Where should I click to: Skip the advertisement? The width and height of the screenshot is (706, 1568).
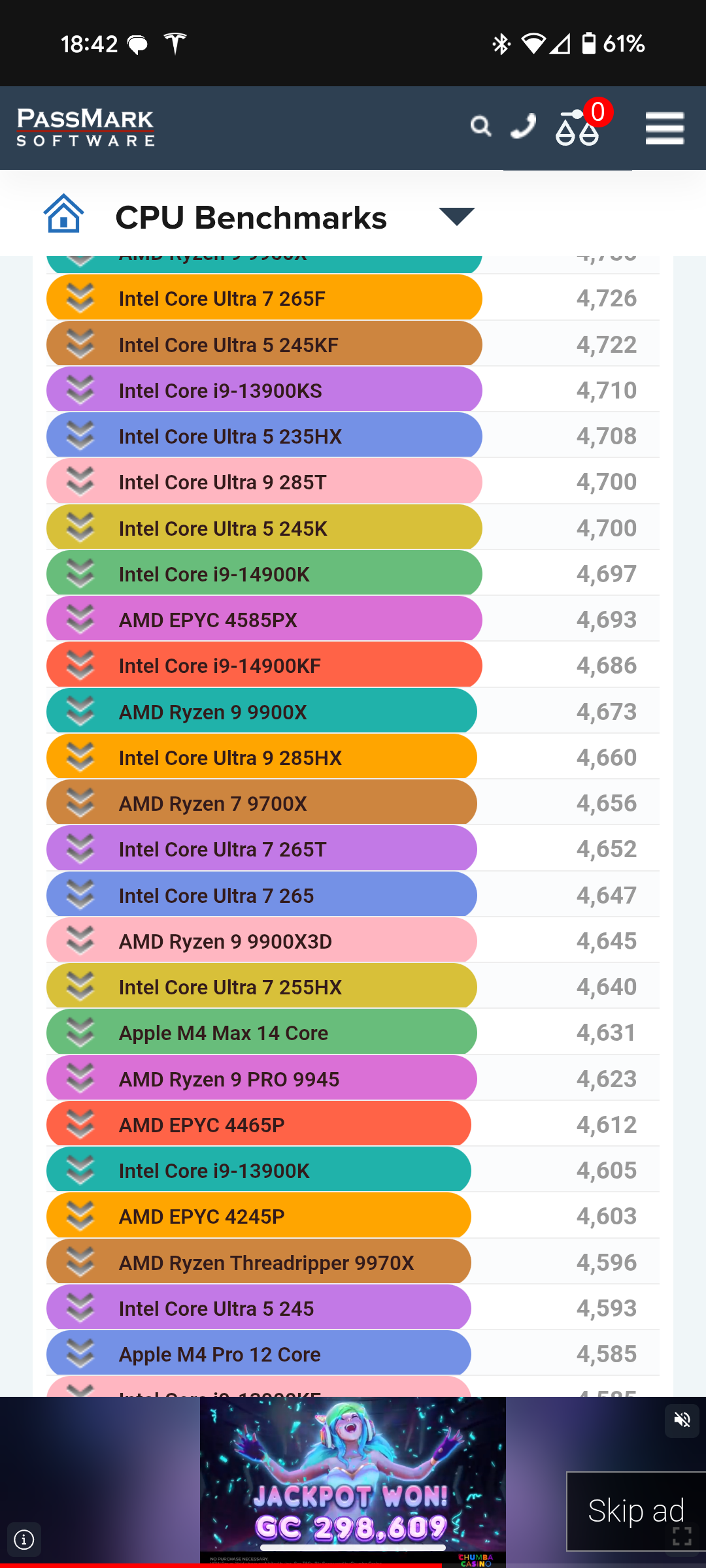click(635, 1511)
